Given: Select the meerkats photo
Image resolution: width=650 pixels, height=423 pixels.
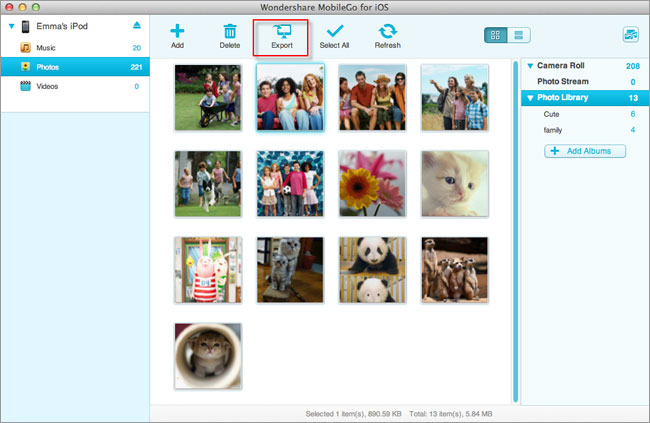Looking at the screenshot, I should [455, 270].
